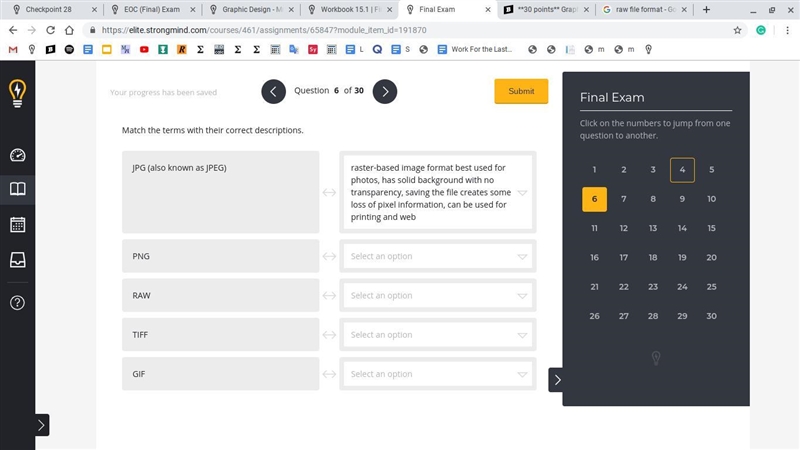Image resolution: width=800 pixels, height=450 pixels.
Task: Open the YouTube bookmark
Action: (144, 49)
